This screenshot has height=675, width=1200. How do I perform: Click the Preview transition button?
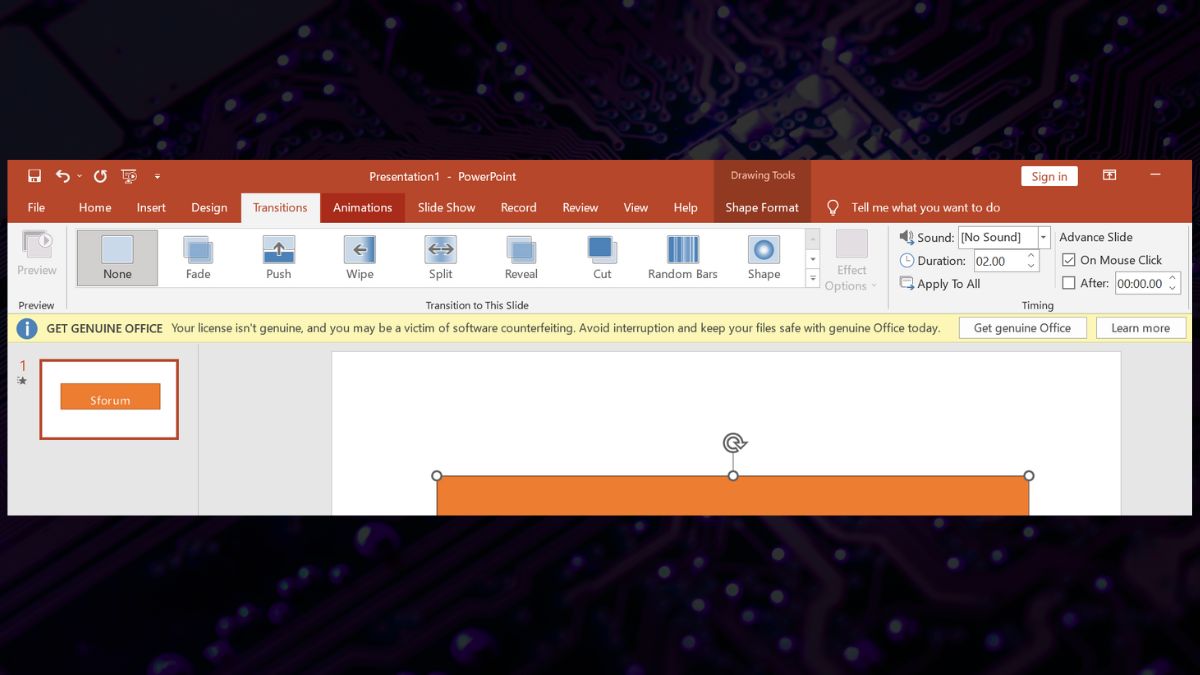click(x=37, y=254)
